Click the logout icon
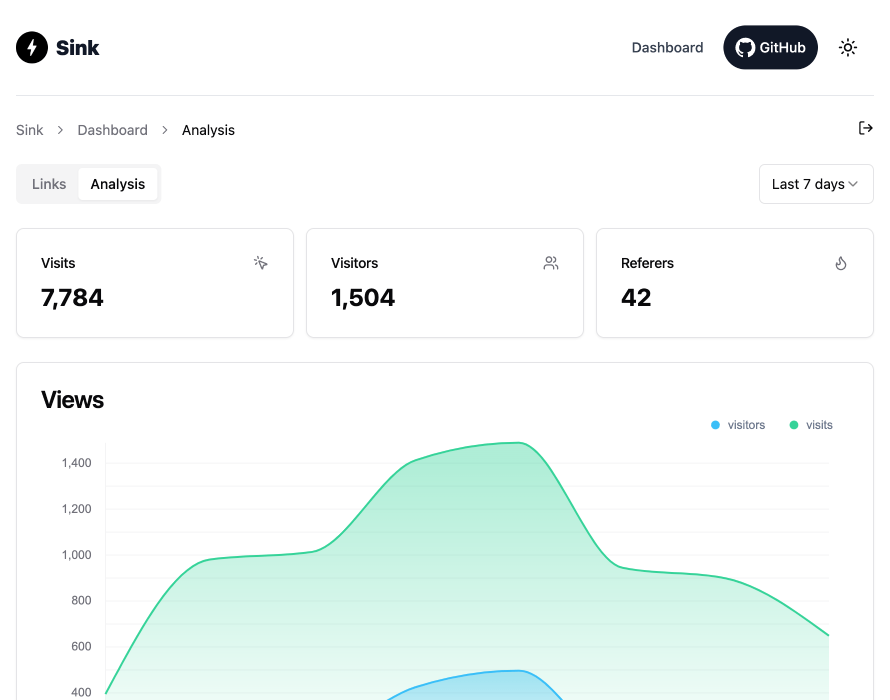 coord(866,128)
